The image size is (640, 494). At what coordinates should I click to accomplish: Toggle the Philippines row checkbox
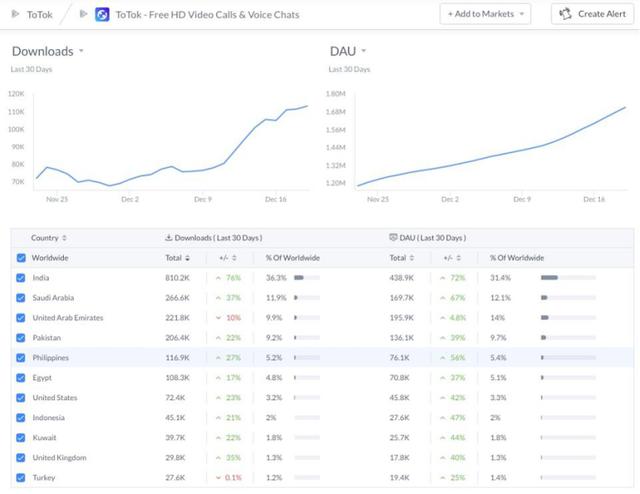[22, 358]
